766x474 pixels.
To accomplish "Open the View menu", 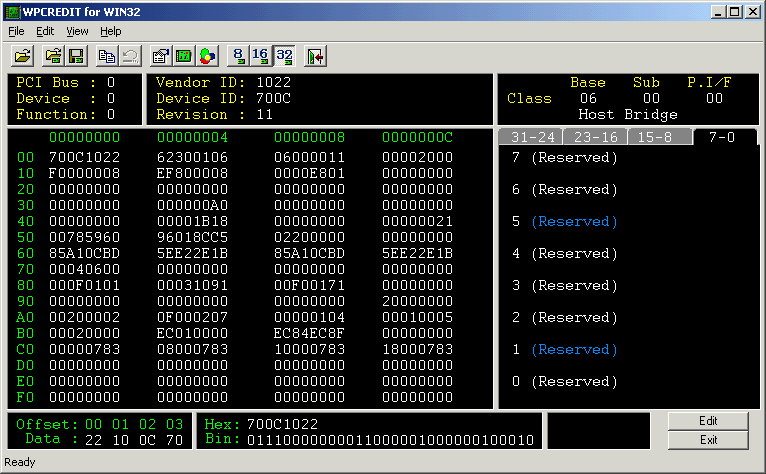I will (77, 31).
